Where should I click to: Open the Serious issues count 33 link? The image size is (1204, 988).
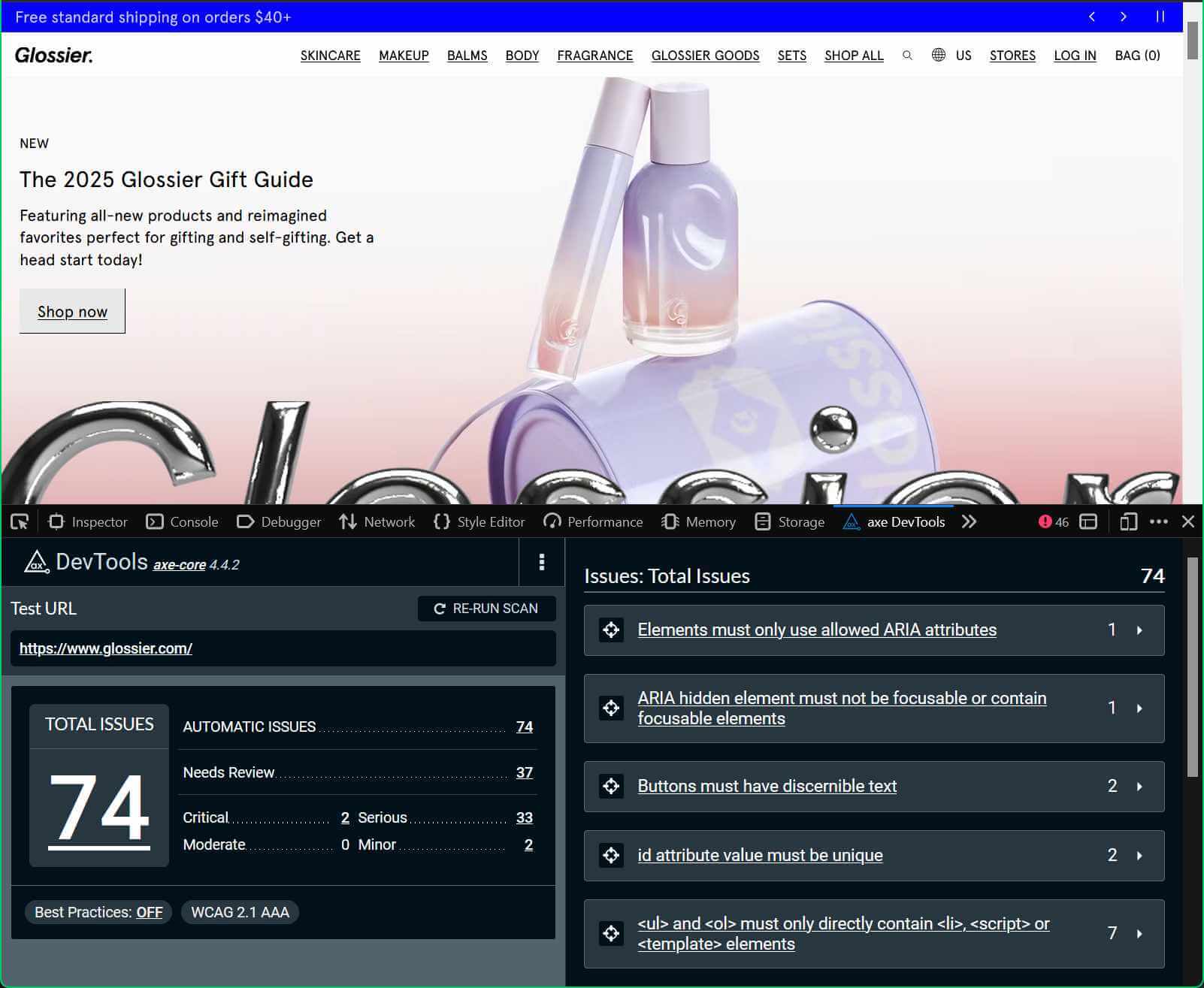524,817
